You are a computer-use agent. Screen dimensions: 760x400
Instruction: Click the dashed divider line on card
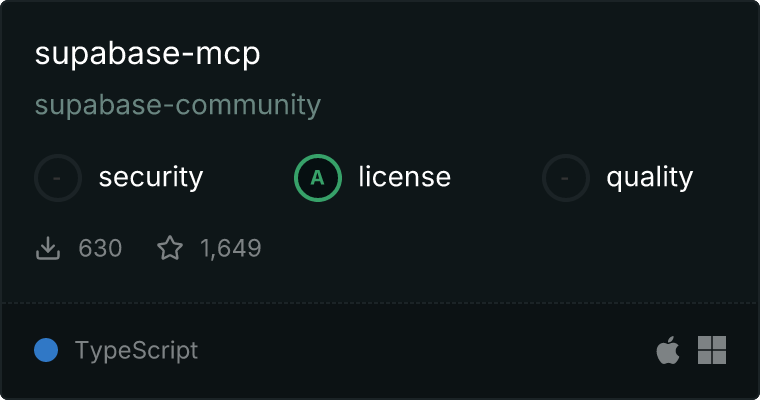pyautogui.click(x=380, y=303)
